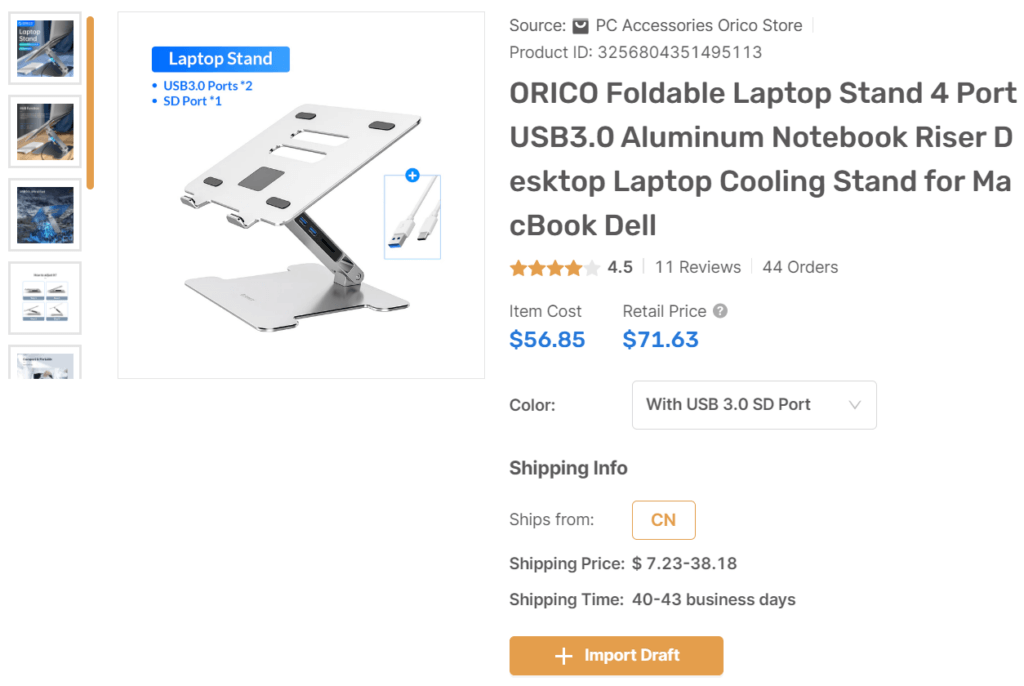Click the store envelope icon beside Source
This screenshot has height=686, width=1024.
click(x=581, y=26)
